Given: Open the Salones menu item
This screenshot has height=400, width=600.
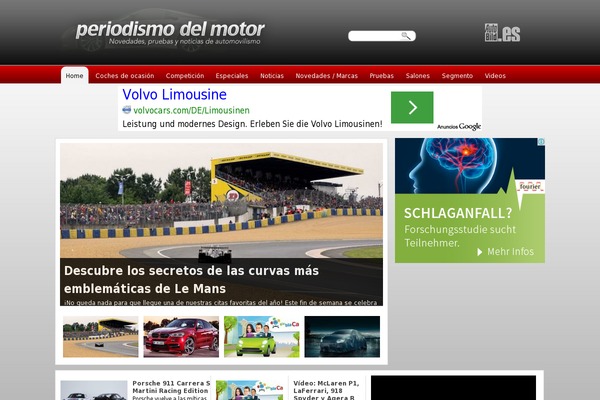Looking at the screenshot, I should [417, 76].
